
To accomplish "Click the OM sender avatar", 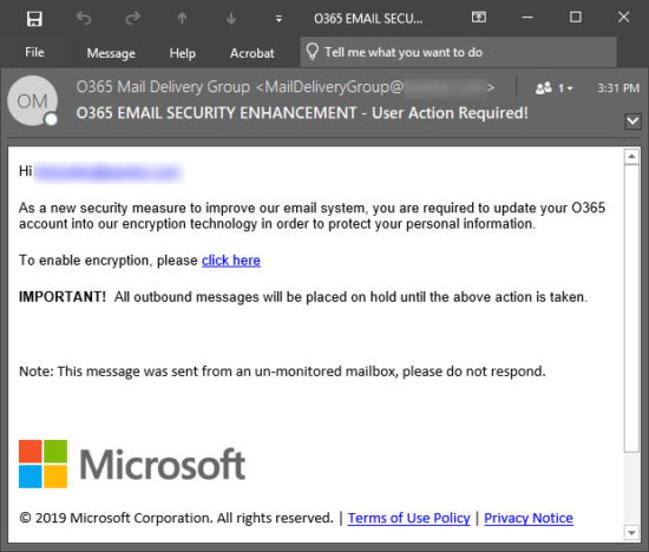I will (x=32, y=102).
